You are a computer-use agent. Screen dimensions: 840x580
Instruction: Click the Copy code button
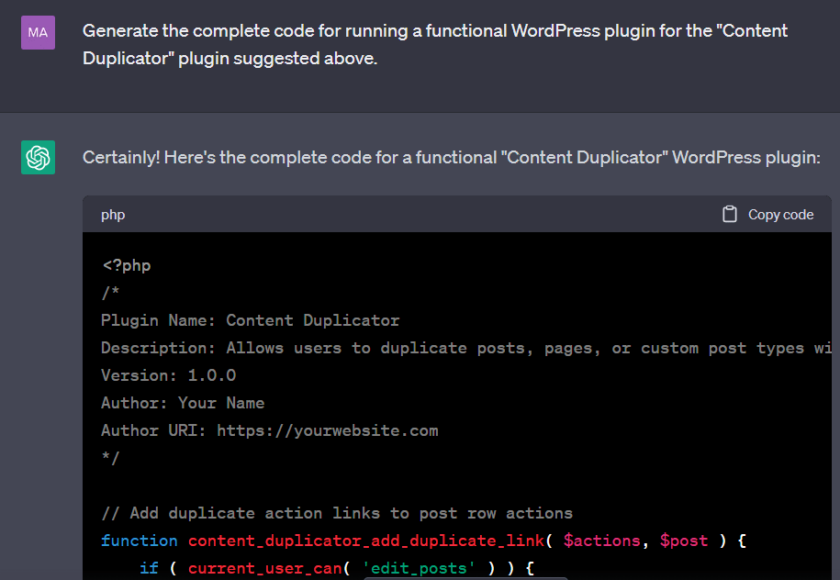[x=767, y=214]
